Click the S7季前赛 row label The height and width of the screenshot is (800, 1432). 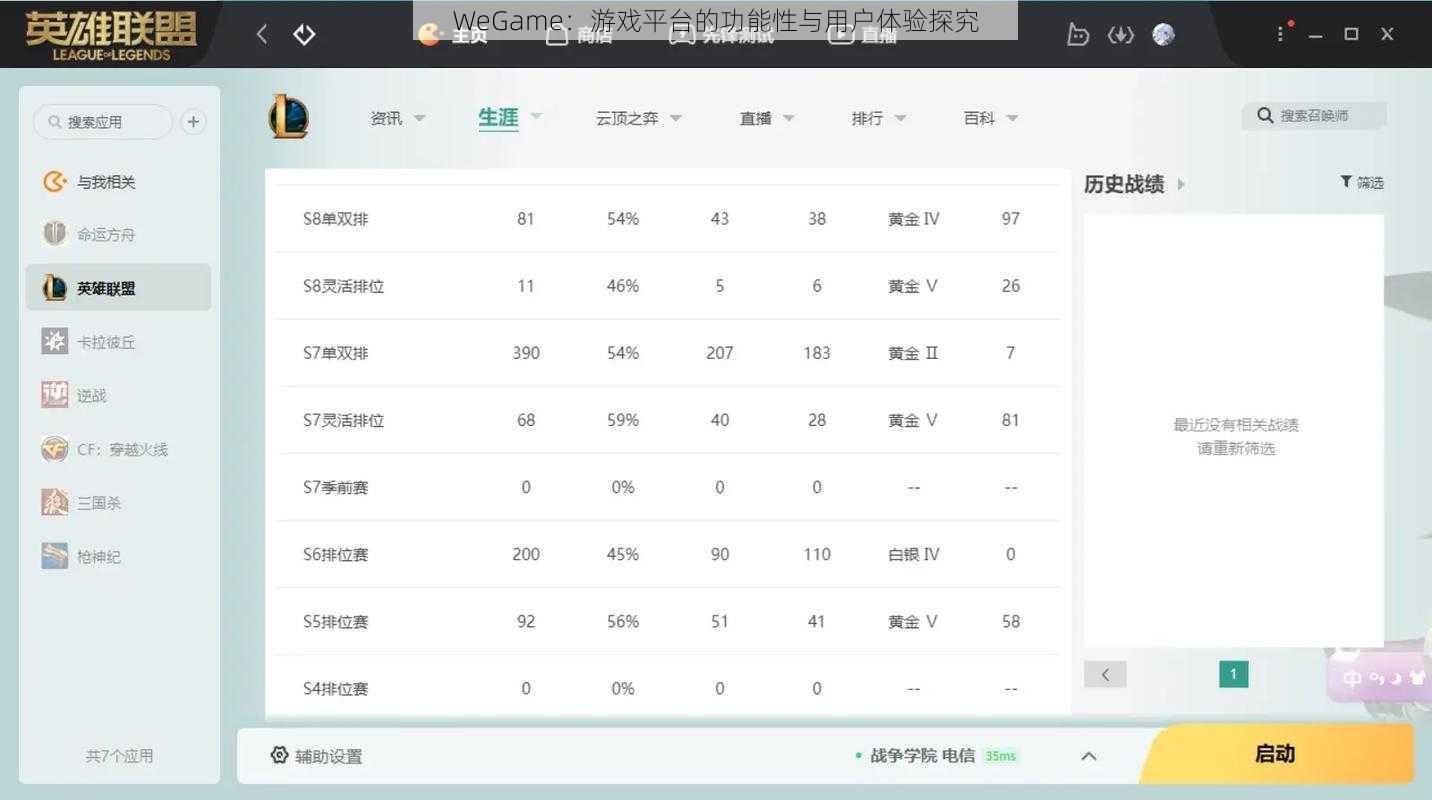click(x=335, y=487)
